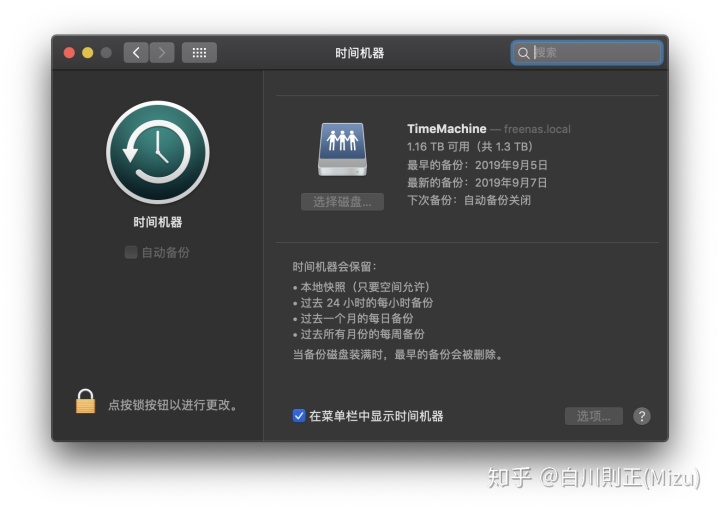This screenshot has height=510, width=720.
Task: Click 过去所有月份的每周备份 bullet
Action: coord(358,334)
